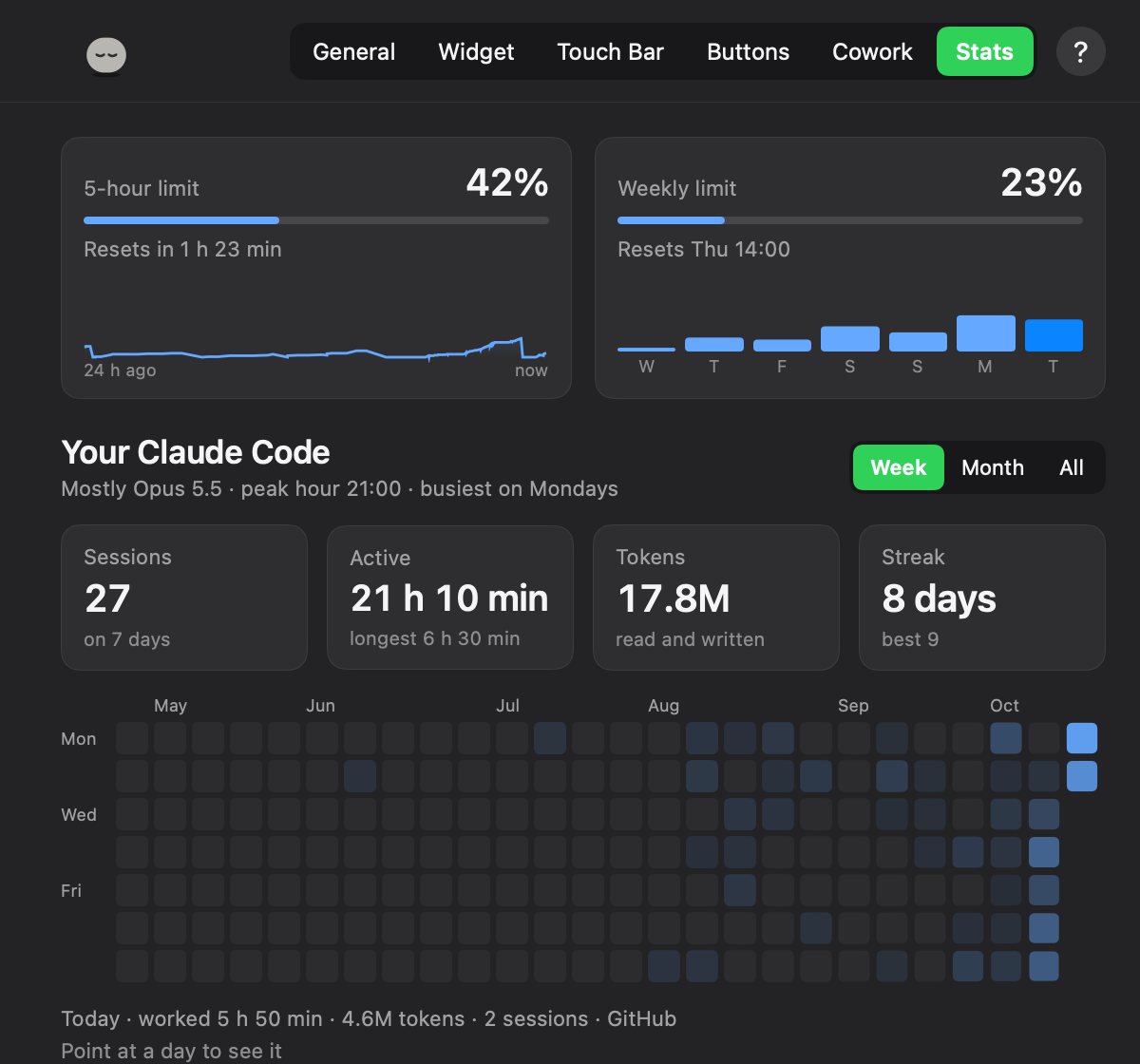The height and width of the screenshot is (1064, 1140).
Task: Open the Buttons tab
Action: coord(749,51)
